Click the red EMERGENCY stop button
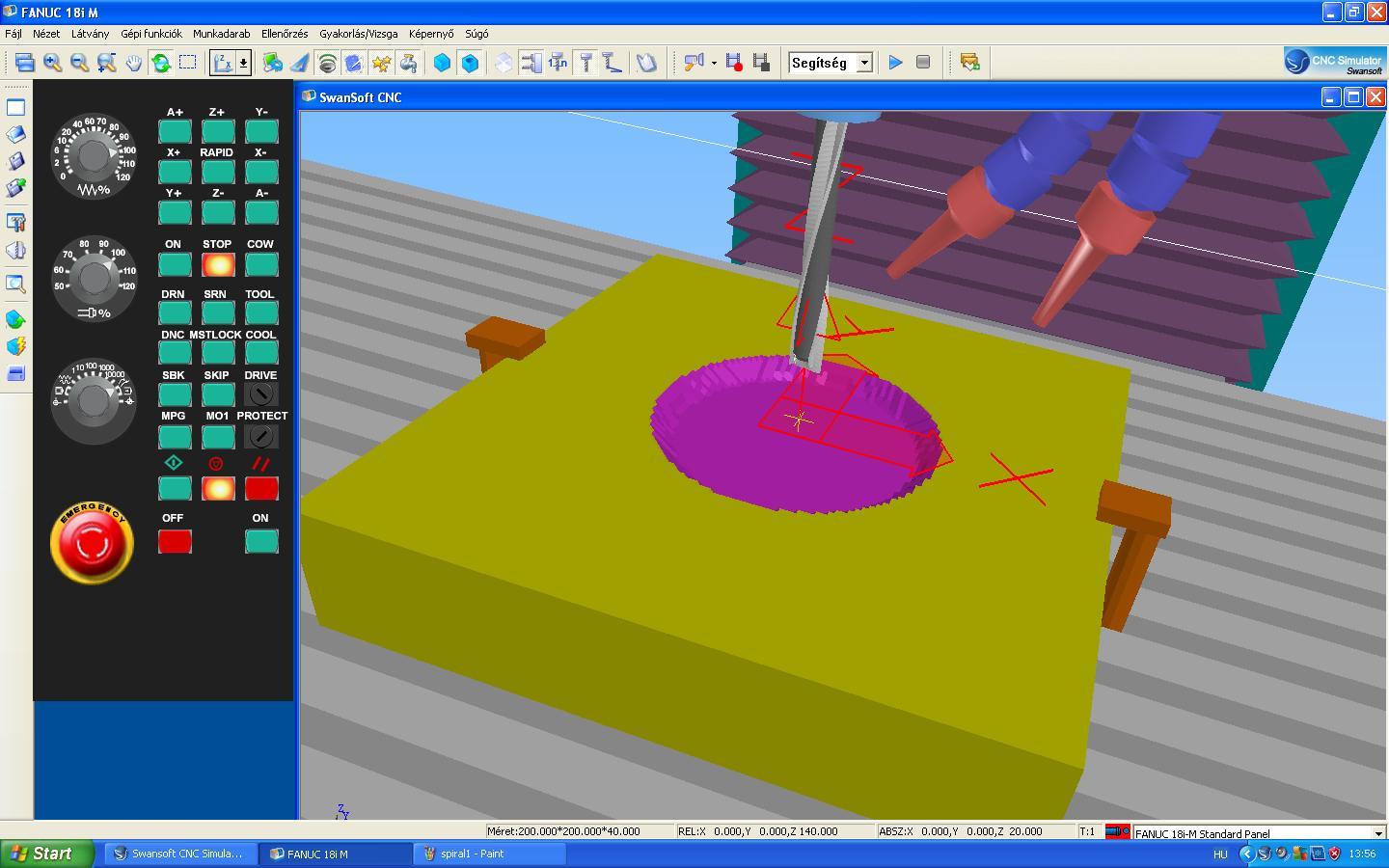1389x868 pixels. [93, 543]
